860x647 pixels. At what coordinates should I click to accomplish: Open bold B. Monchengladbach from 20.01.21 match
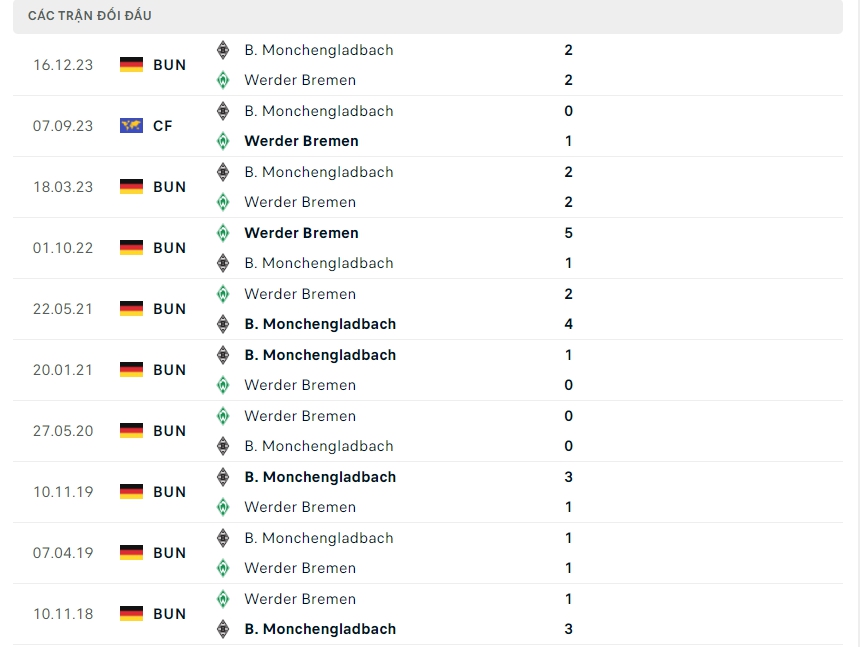click(320, 355)
